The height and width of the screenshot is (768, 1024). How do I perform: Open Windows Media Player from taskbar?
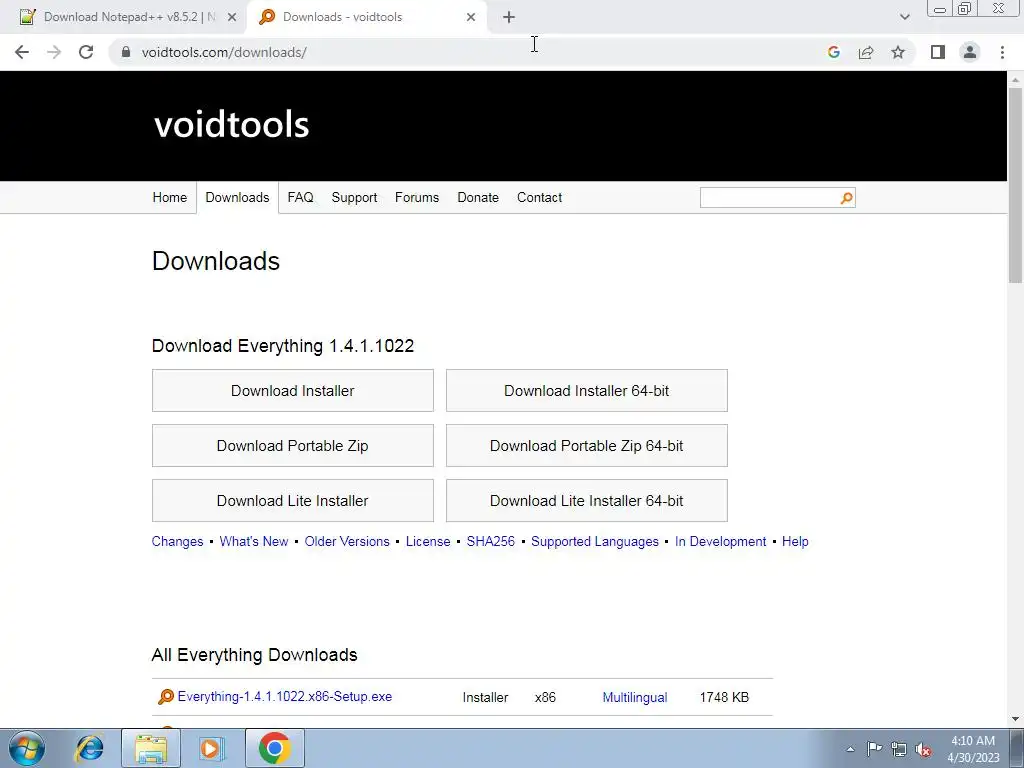pos(212,748)
